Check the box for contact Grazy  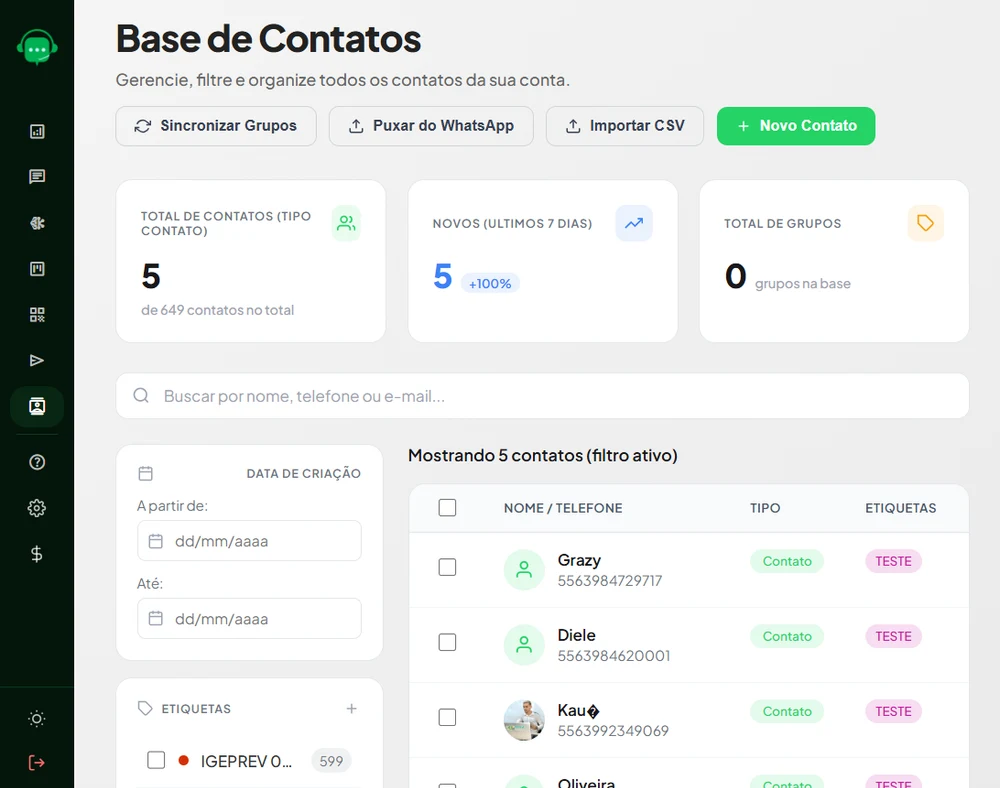click(x=447, y=567)
